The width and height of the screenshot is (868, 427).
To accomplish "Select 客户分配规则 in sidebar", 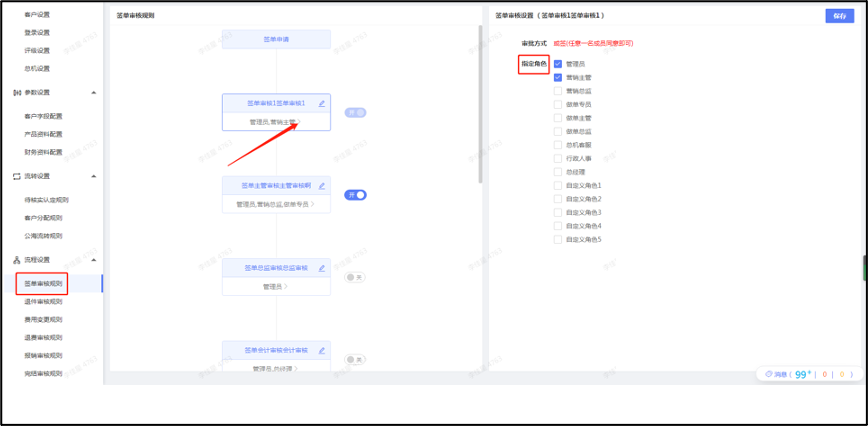I will [43, 218].
